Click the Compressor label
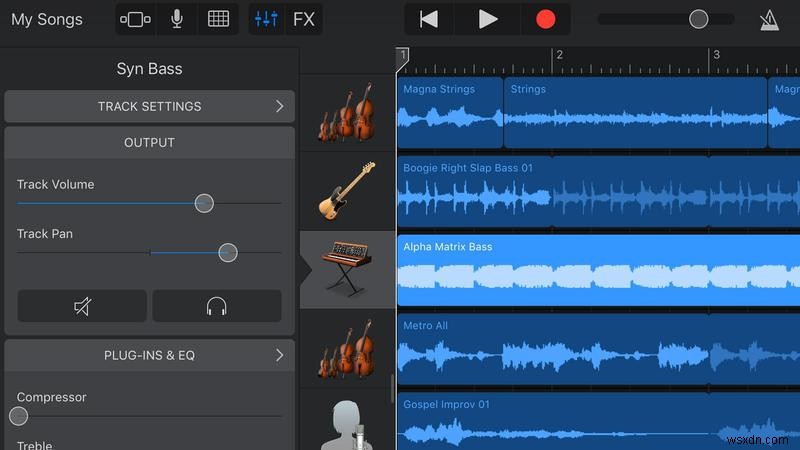The width and height of the screenshot is (800, 450). point(51,397)
